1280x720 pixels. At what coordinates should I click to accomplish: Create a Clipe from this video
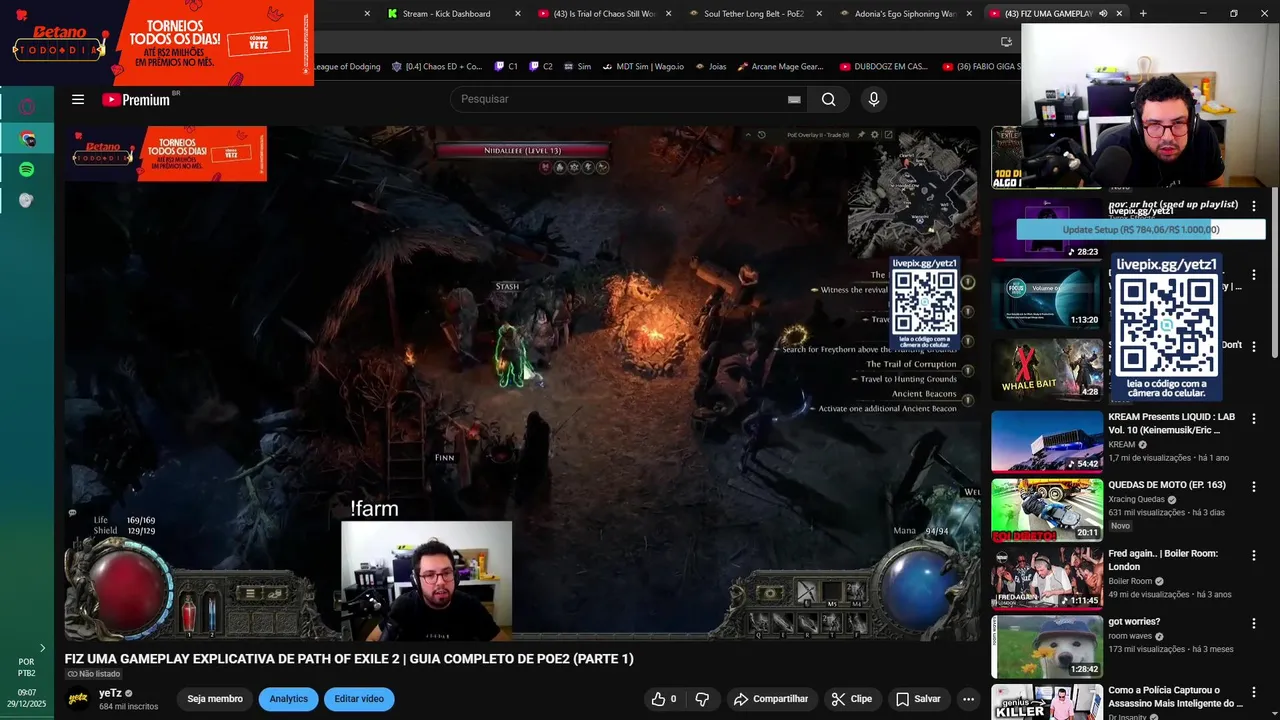[852, 699]
